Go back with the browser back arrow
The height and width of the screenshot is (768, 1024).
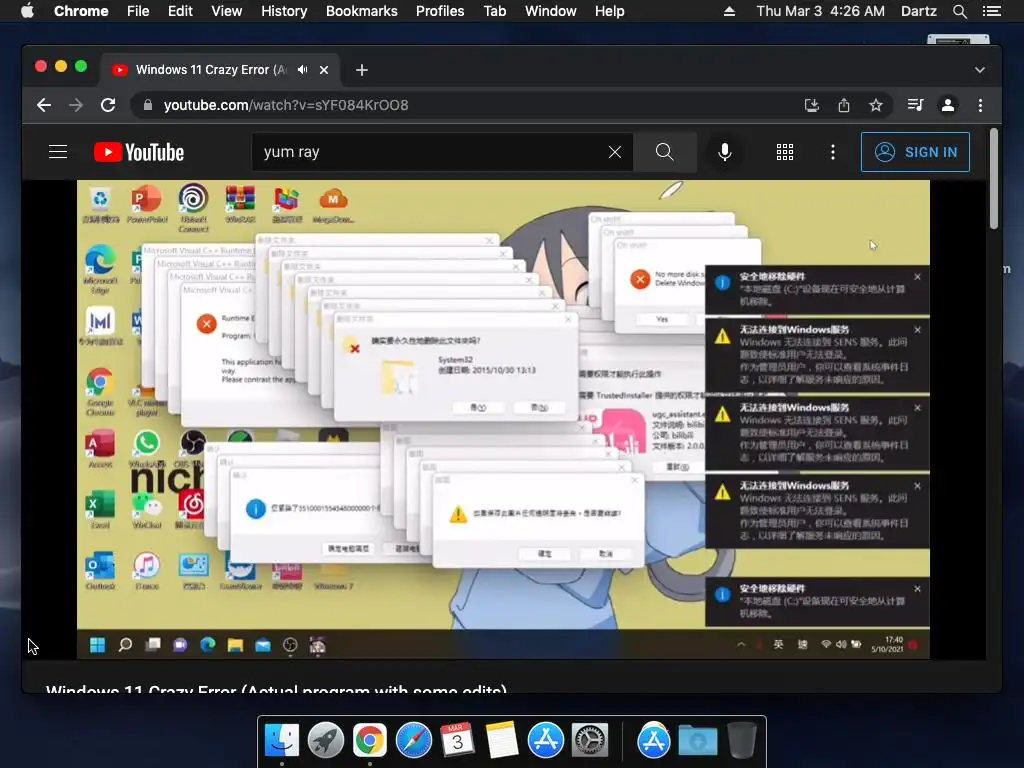44,105
